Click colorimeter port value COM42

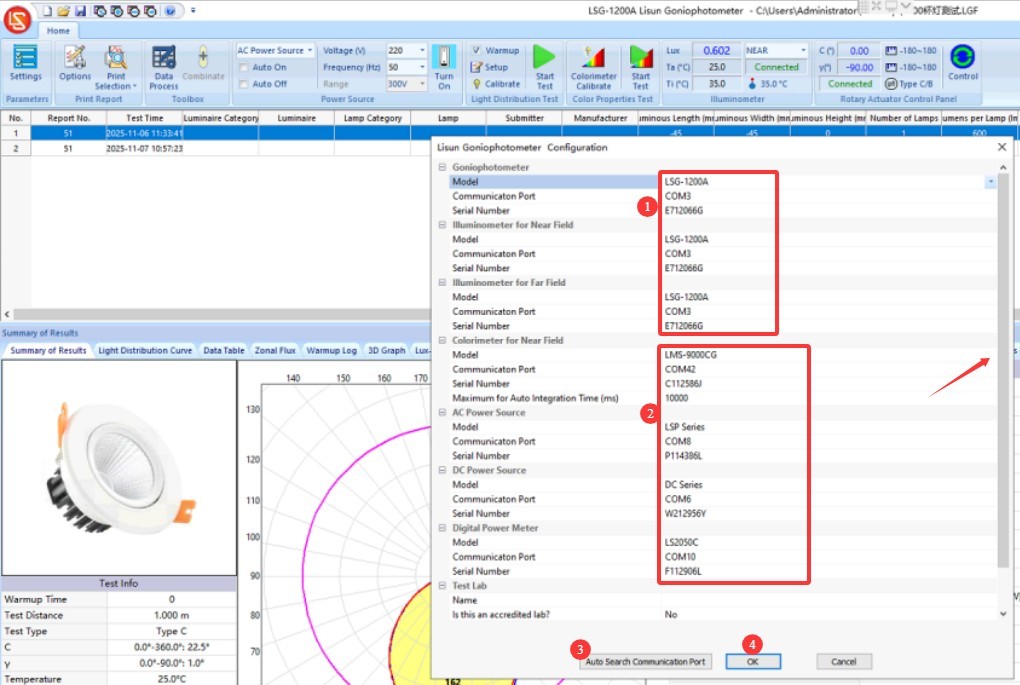click(x=680, y=369)
